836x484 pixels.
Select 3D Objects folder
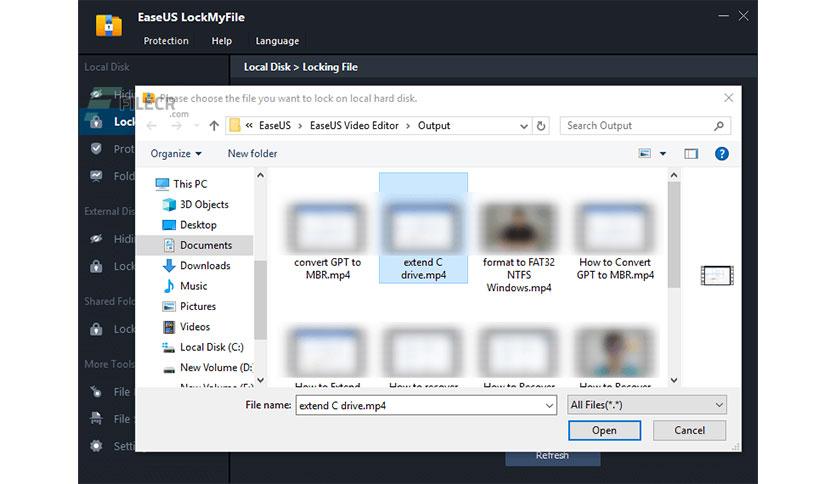click(x=196, y=204)
